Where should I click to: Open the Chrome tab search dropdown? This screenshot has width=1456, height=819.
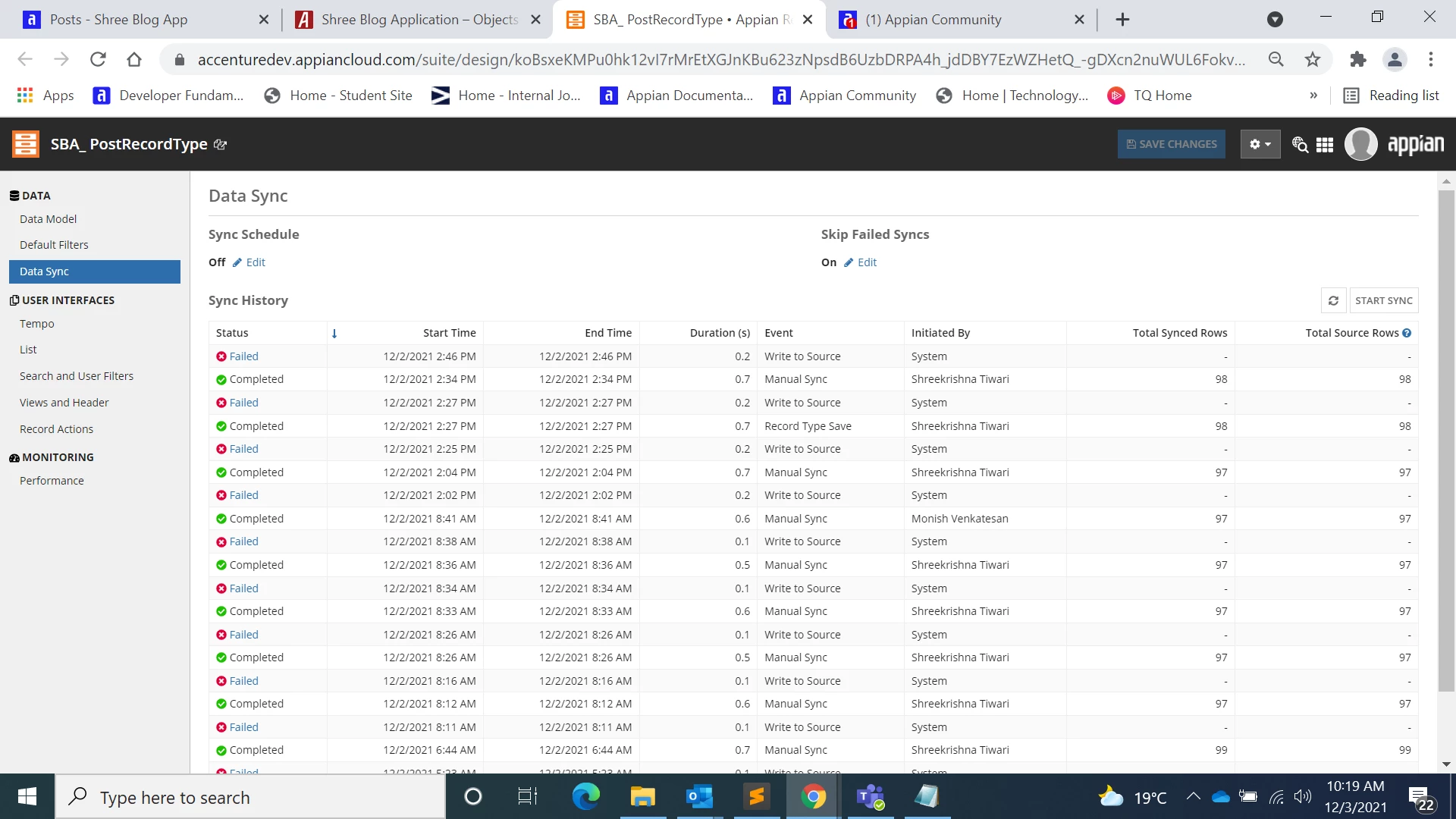(x=1276, y=20)
